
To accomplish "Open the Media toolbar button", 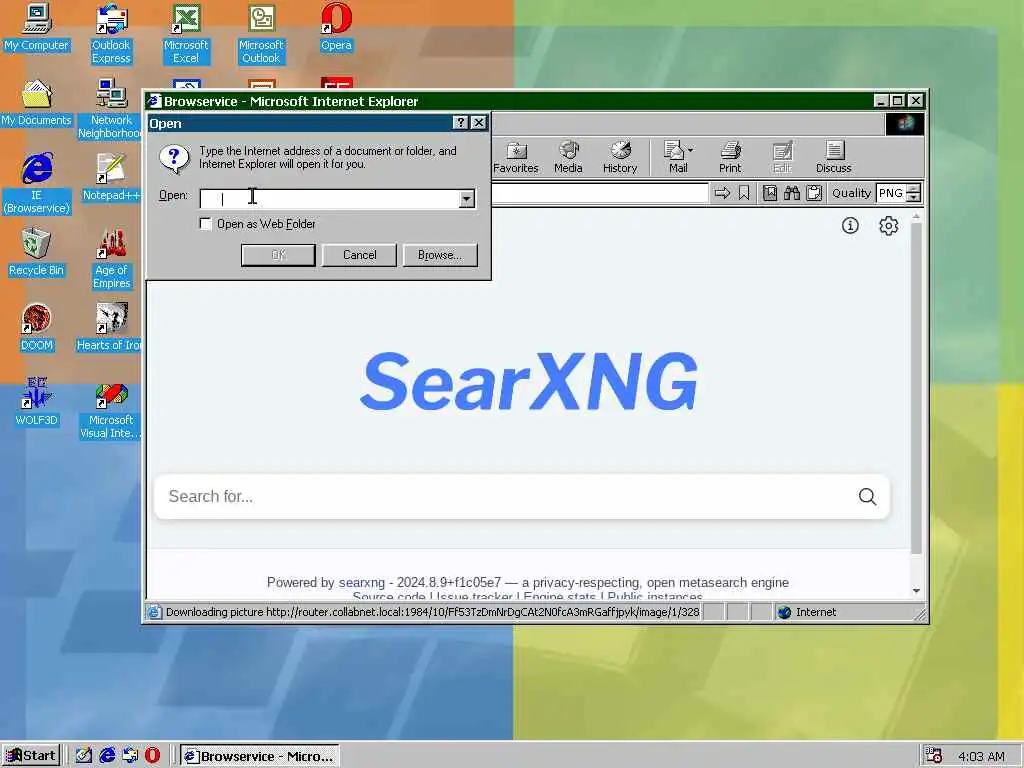I will 568,157.
